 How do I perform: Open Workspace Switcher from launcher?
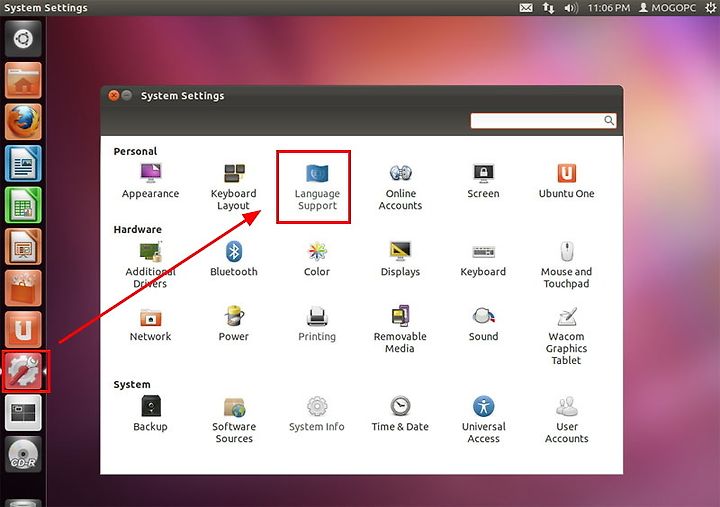(23, 413)
